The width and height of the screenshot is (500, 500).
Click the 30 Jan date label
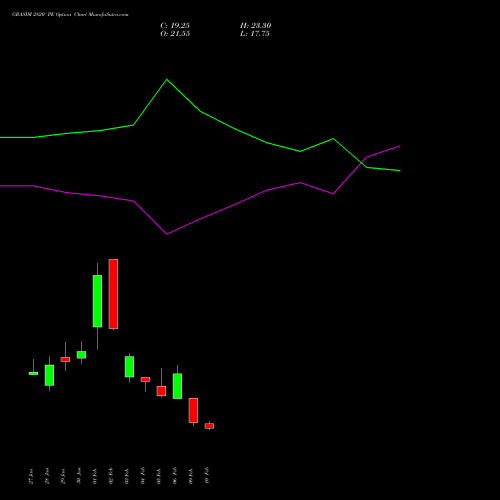tap(79, 476)
